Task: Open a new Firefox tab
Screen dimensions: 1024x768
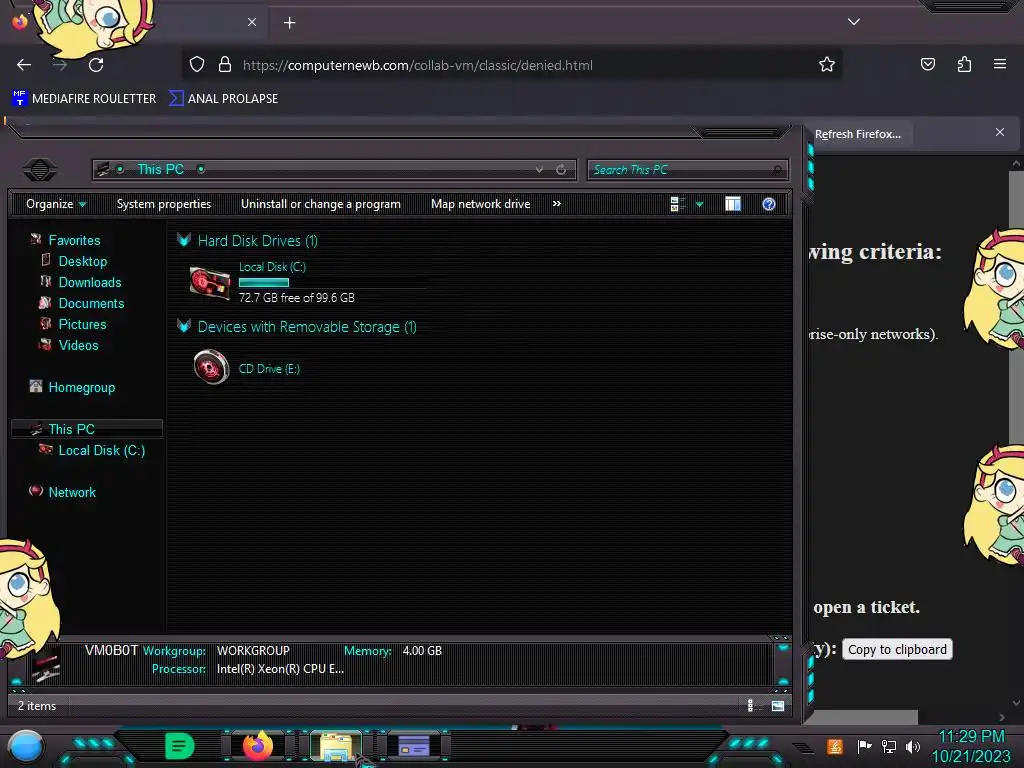Action: pos(289,23)
